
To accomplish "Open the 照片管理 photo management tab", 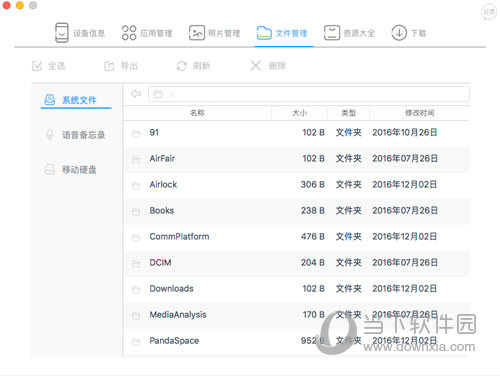I will tap(214, 33).
